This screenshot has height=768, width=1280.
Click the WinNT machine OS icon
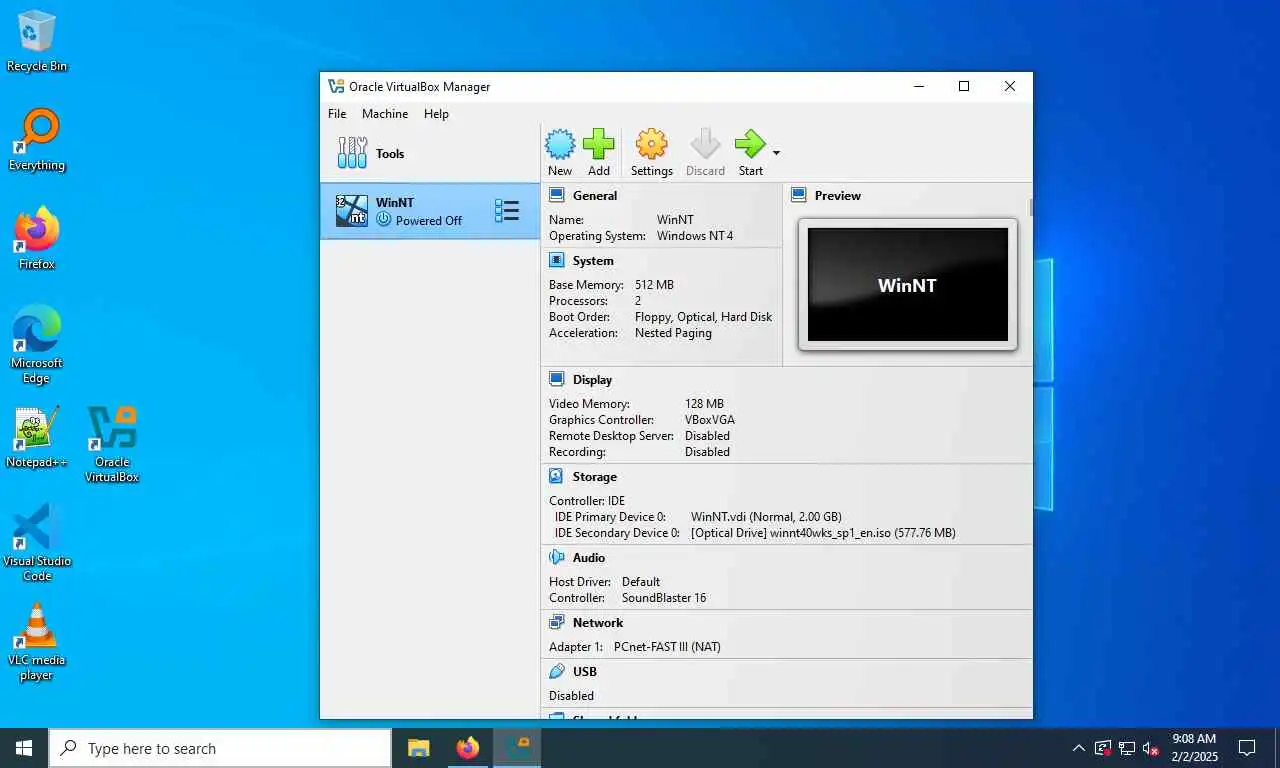(352, 210)
